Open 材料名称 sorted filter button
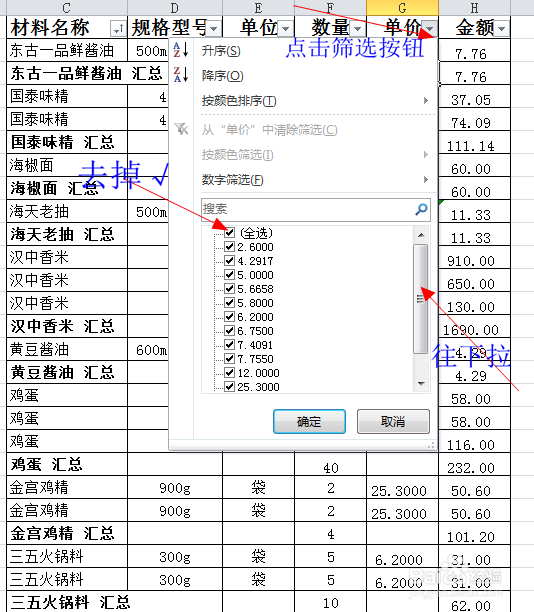 pos(118,28)
